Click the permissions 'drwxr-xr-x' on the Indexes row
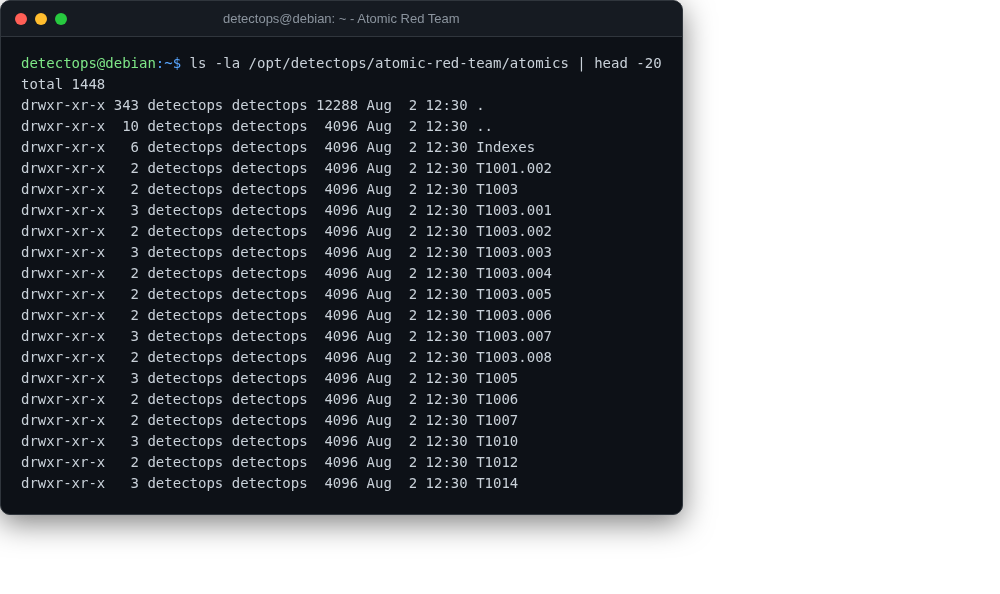 click(x=63, y=147)
